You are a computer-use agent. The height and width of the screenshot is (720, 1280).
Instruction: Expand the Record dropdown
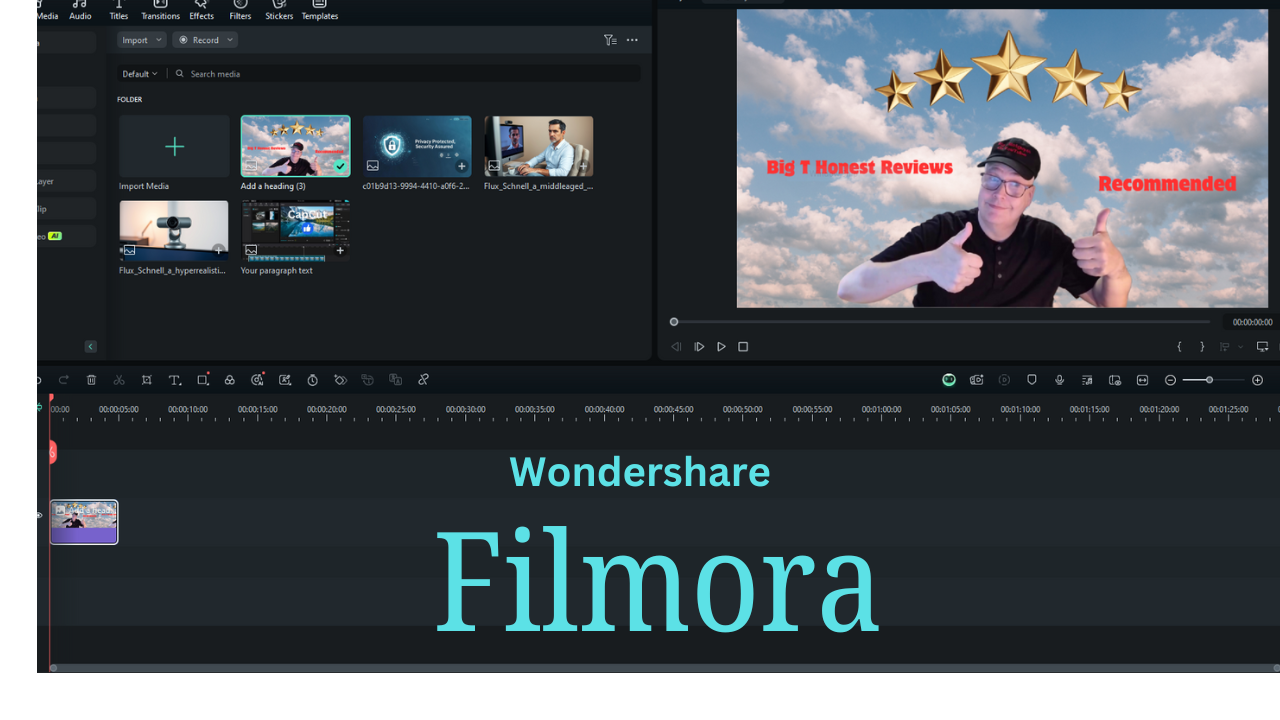click(205, 40)
